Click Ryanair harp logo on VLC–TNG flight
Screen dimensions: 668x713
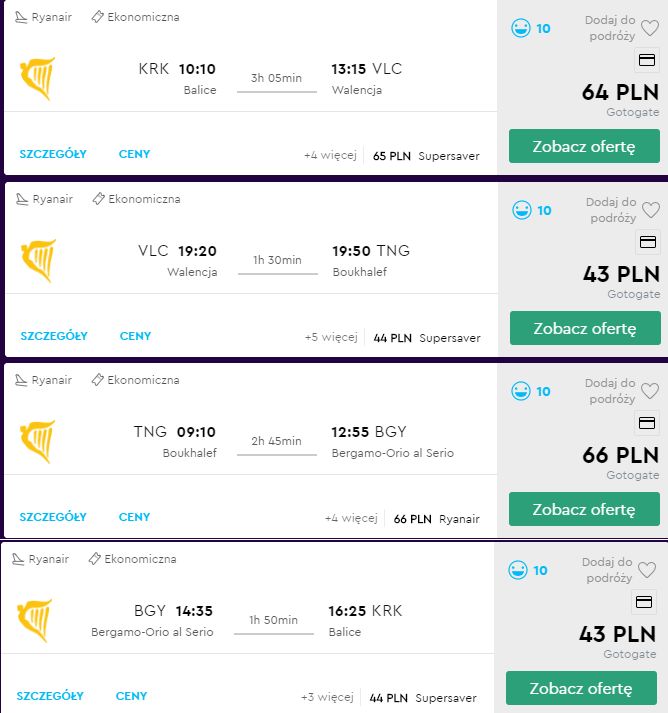coord(39,261)
